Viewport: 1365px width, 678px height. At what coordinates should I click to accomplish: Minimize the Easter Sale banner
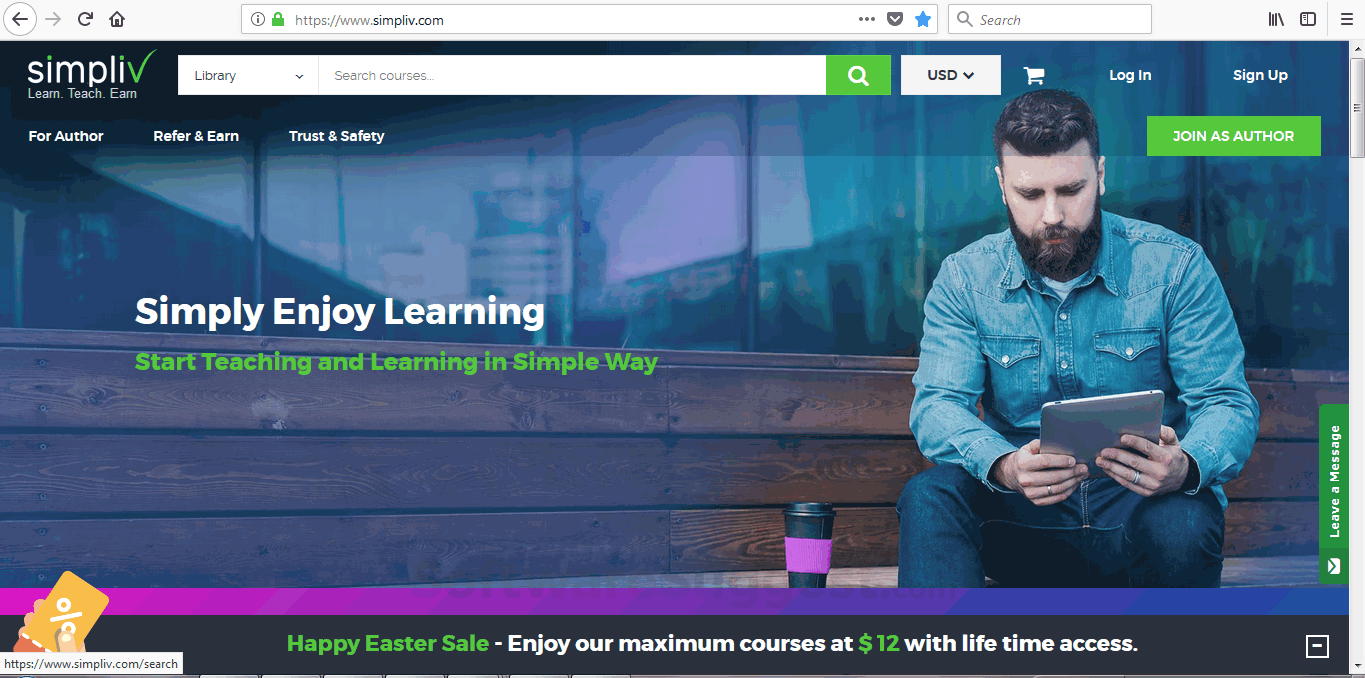(1317, 646)
